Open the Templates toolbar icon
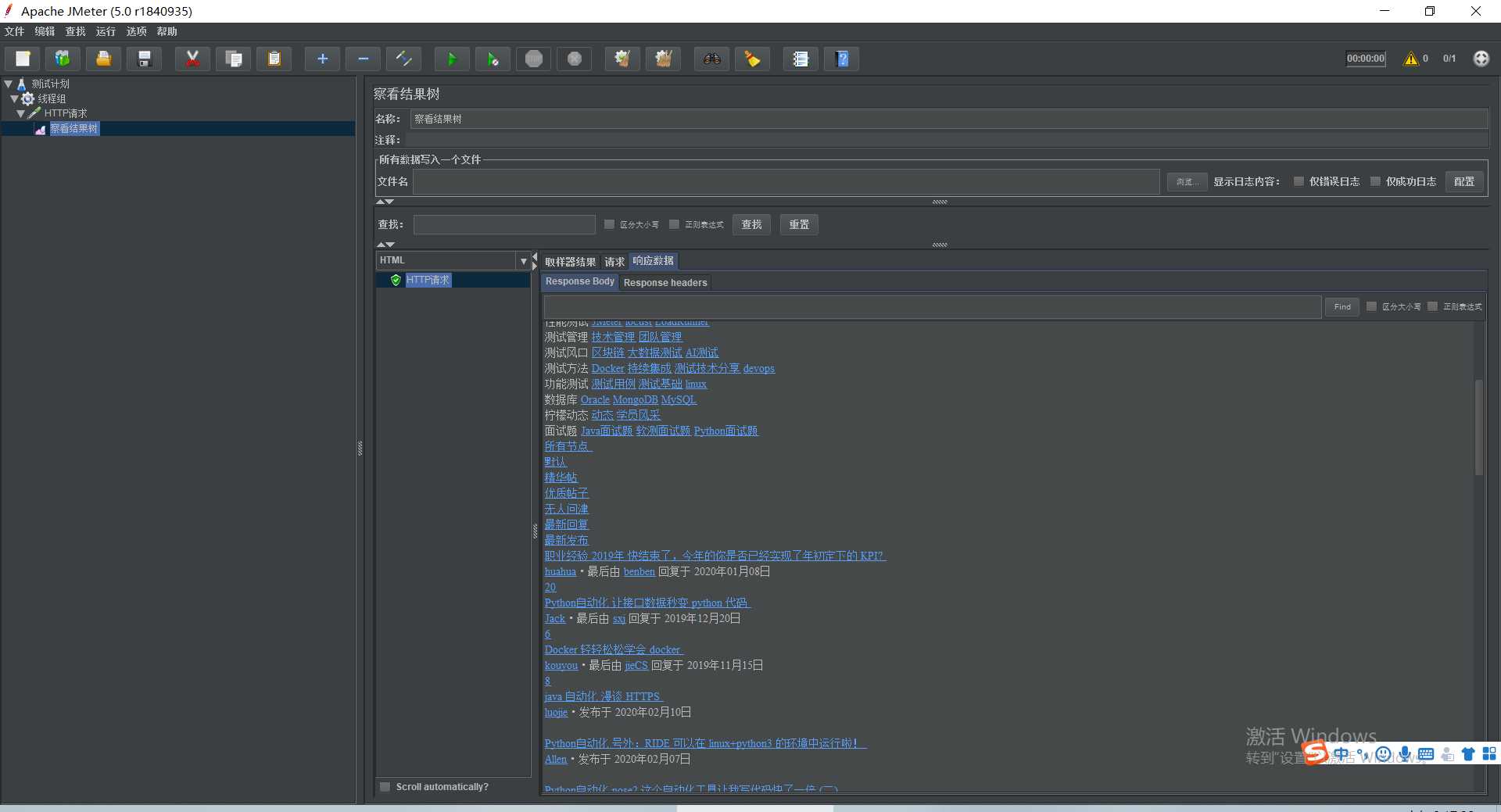1501x812 pixels. (x=63, y=59)
